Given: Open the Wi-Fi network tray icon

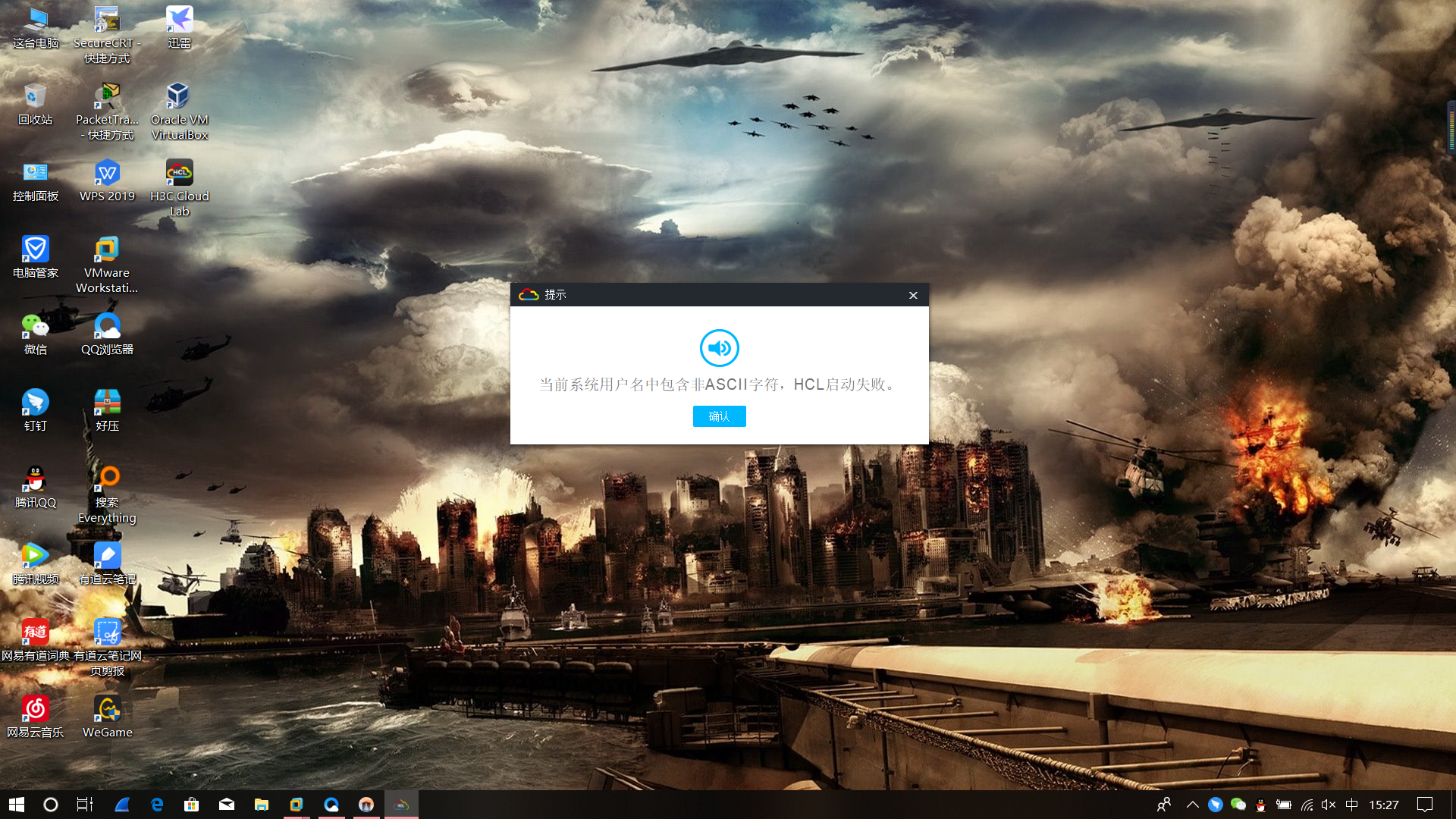Looking at the screenshot, I should tap(1307, 805).
